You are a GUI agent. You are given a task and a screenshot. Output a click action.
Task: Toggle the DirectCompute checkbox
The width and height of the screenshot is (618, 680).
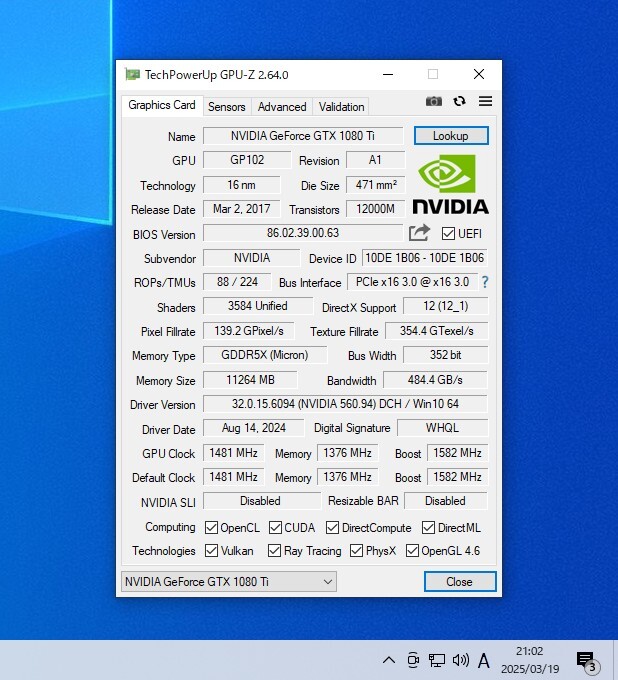333,527
